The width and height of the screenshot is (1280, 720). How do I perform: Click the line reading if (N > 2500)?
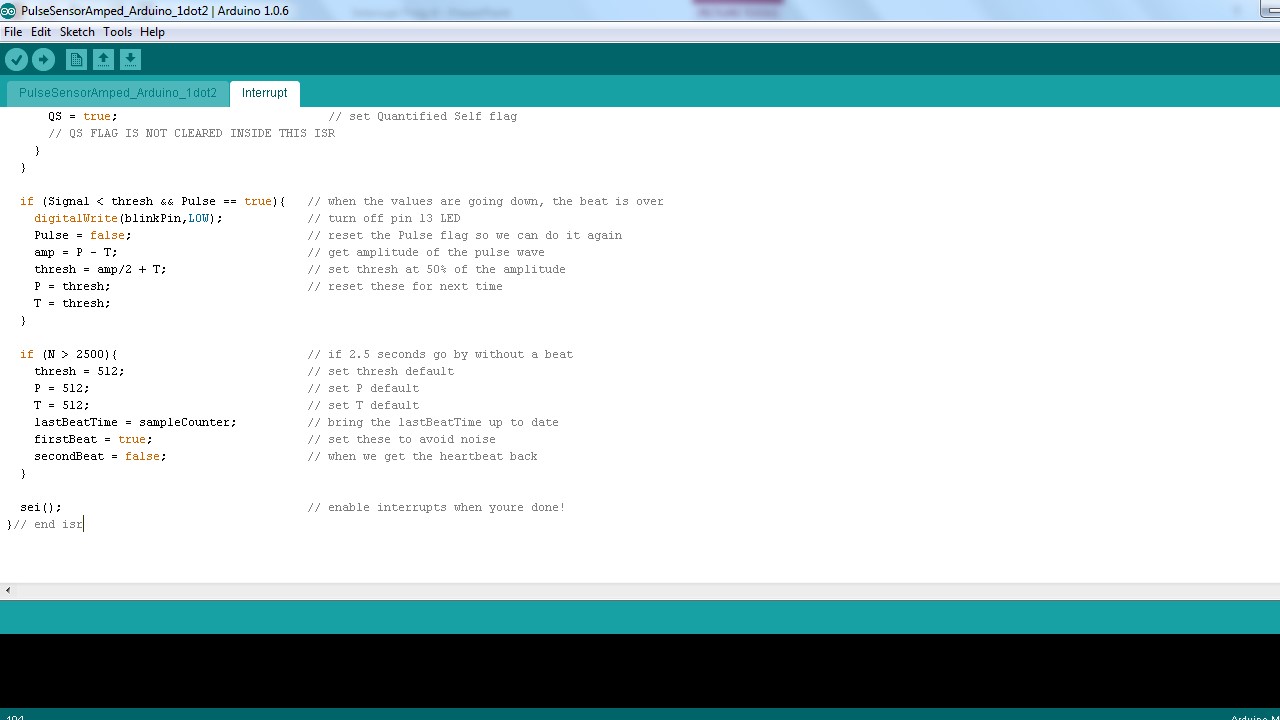(70, 354)
